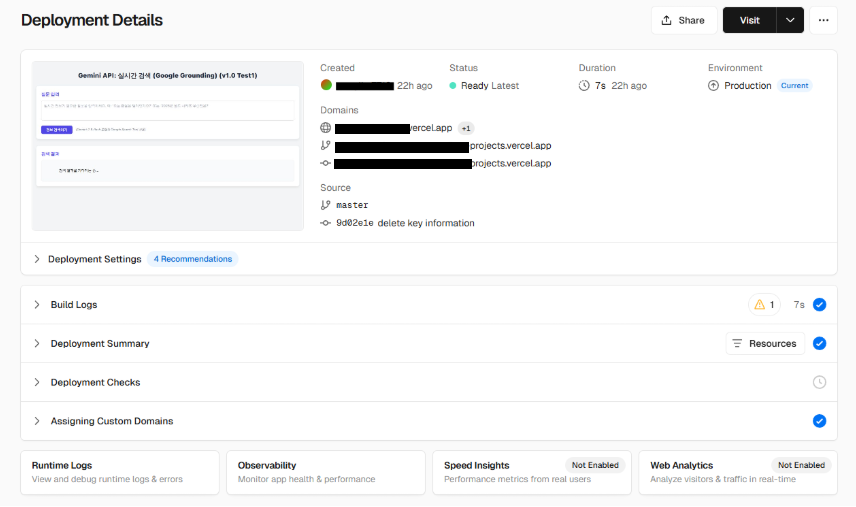Expand the Deployment Checks section
The width and height of the screenshot is (856, 507).
tap(429, 382)
